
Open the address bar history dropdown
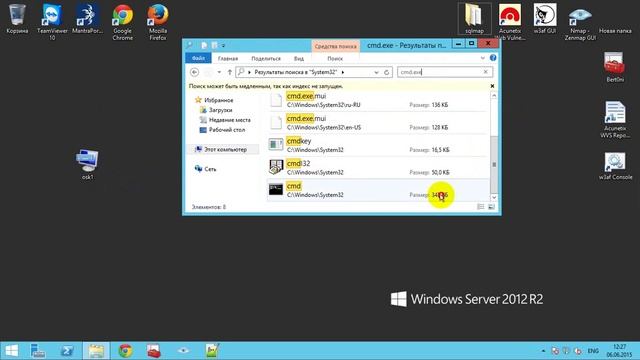pos(376,72)
